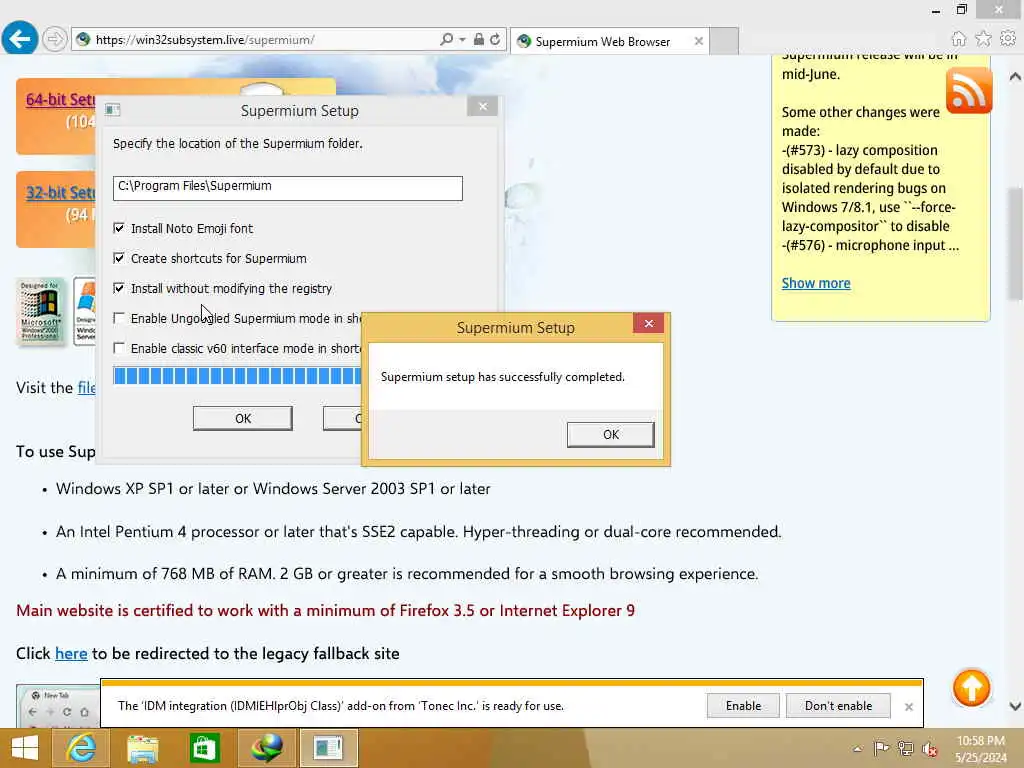
Task: Refresh the page
Action: (x=496, y=40)
